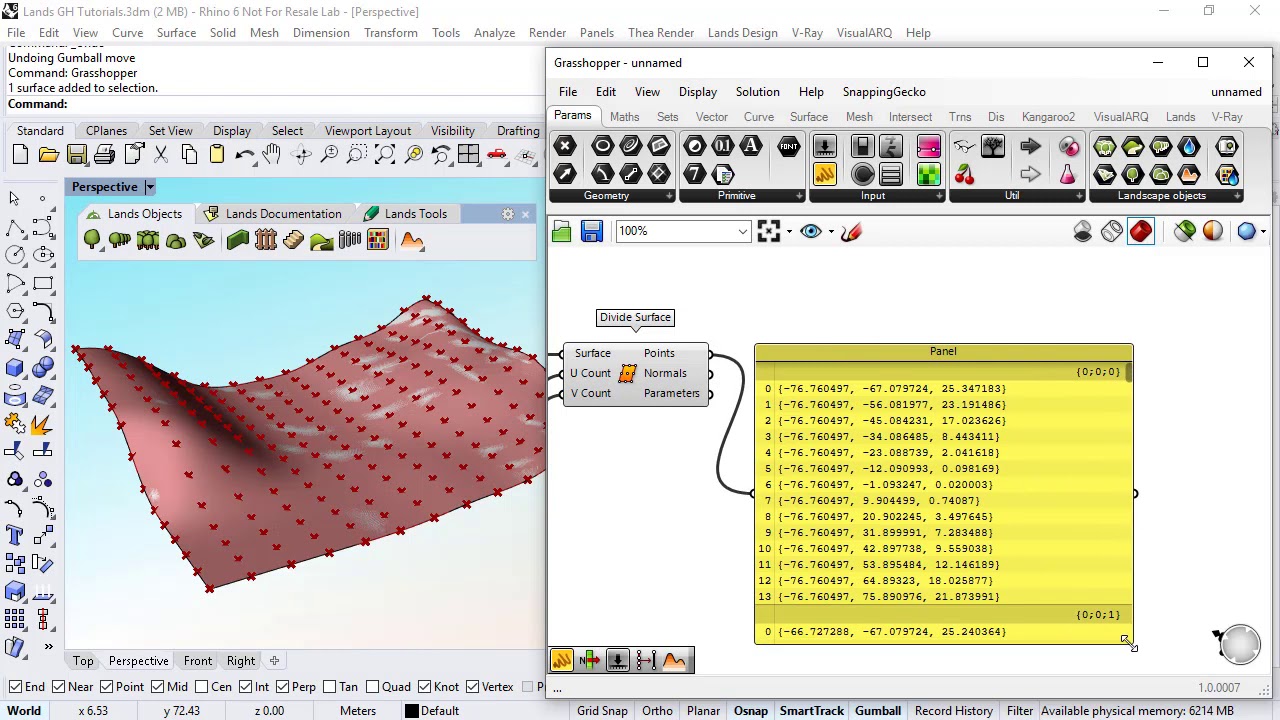
Task: Select the Grasshopper Panel component icon
Action: 825,175
